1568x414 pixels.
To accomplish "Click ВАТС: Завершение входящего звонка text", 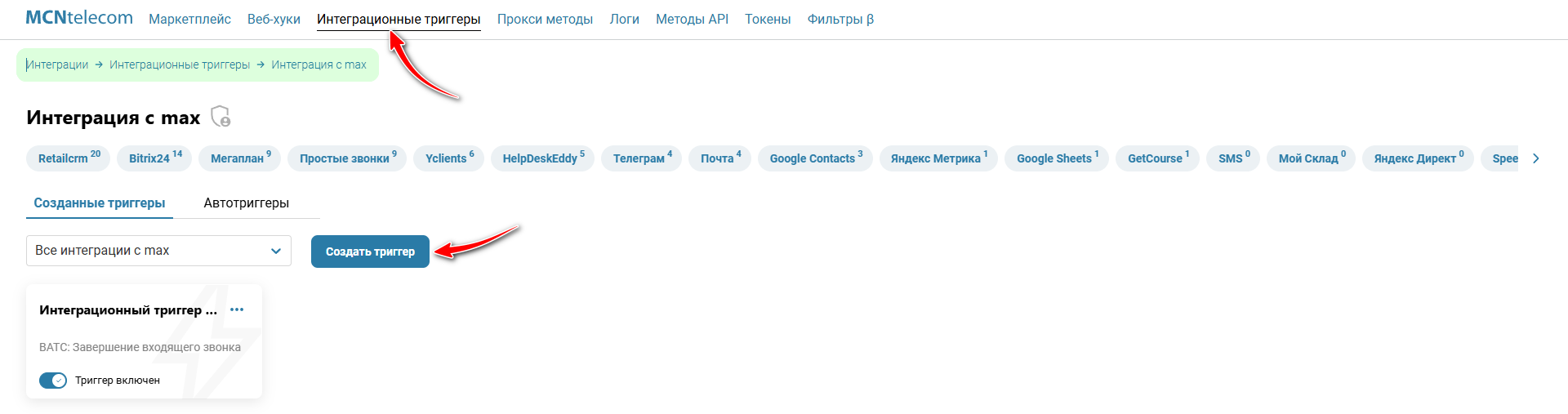I will pyautogui.click(x=140, y=347).
